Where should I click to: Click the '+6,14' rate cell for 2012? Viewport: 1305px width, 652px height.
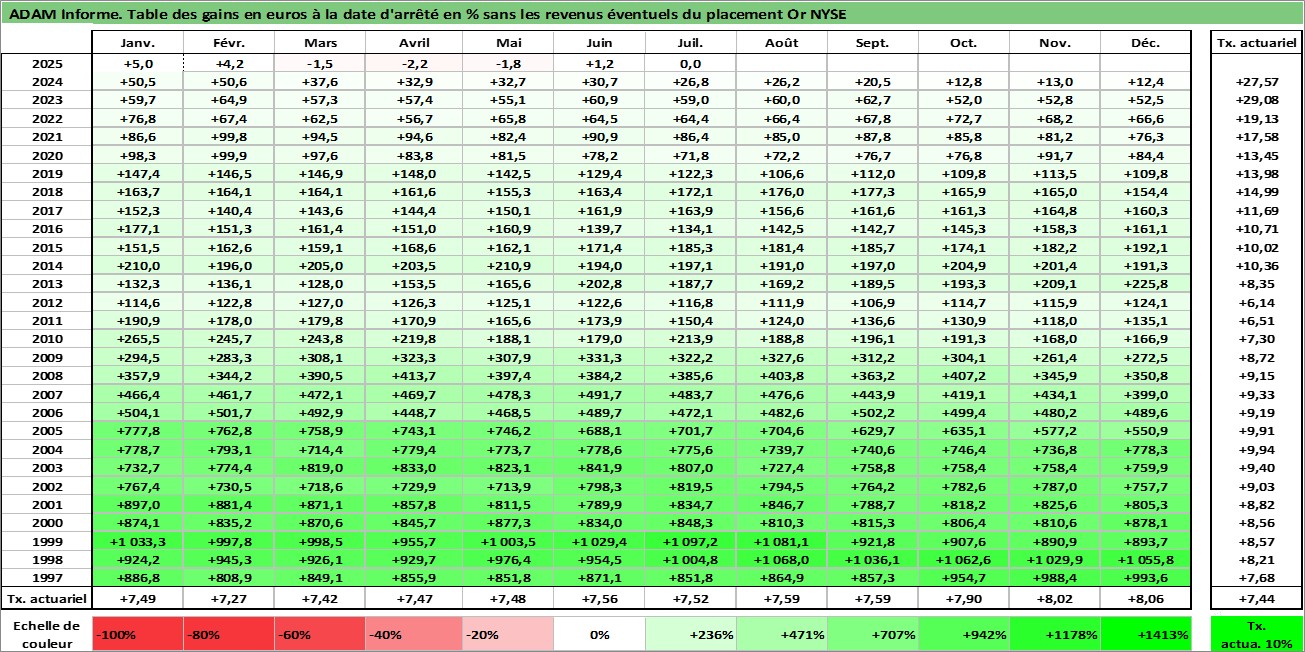click(x=1256, y=303)
